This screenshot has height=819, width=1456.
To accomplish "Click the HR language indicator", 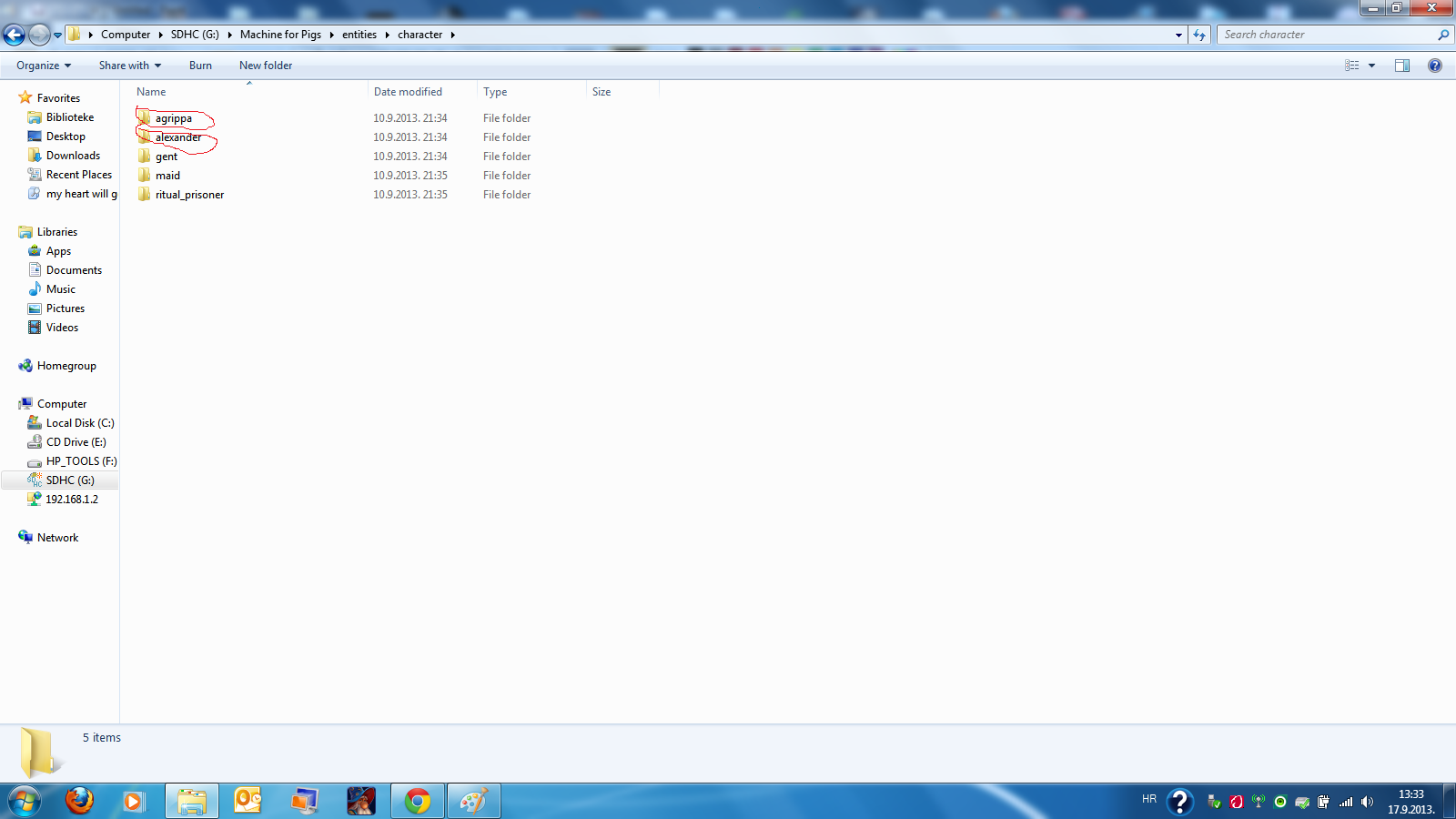I will 1149,799.
